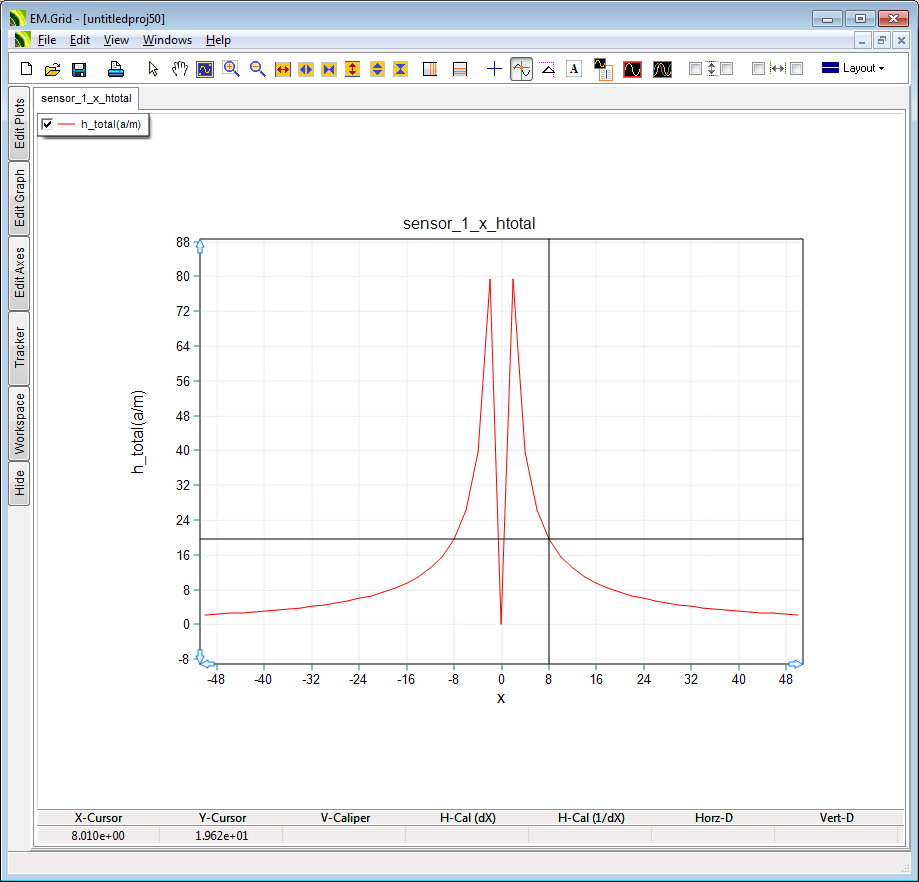
Task: Open the Windows menu
Action: coord(167,40)
